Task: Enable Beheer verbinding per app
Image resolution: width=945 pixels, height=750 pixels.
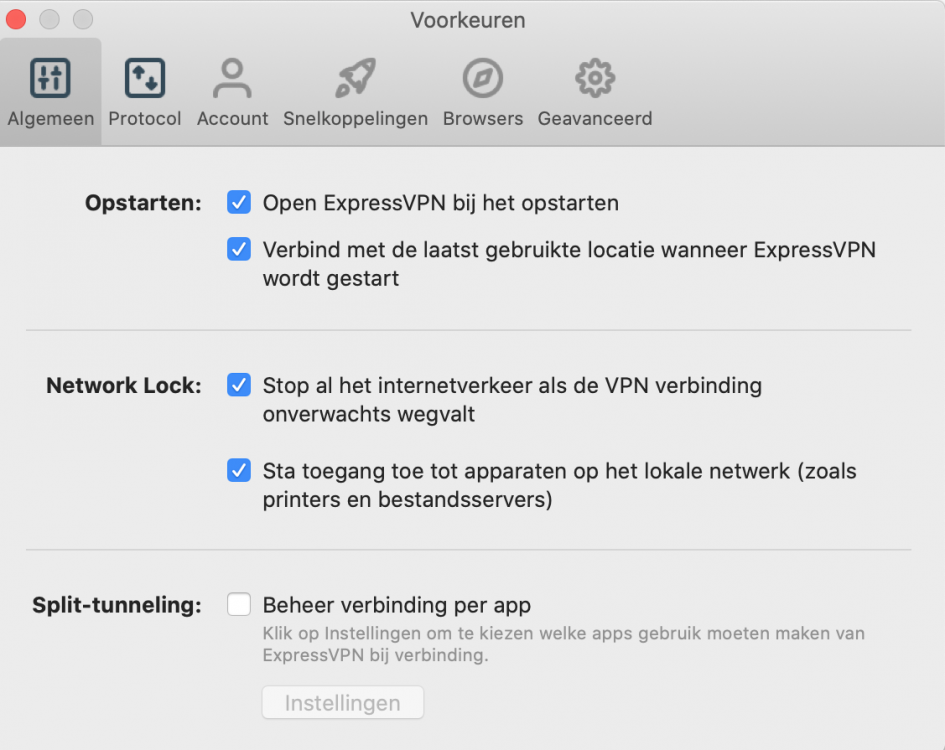Action: [x=238, y=604]
